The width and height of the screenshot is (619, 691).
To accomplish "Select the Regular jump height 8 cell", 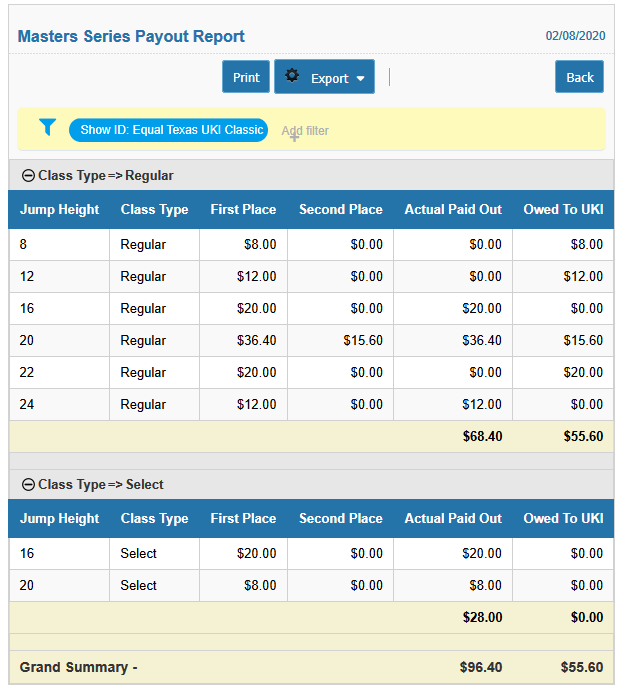I will pos(59,245).
